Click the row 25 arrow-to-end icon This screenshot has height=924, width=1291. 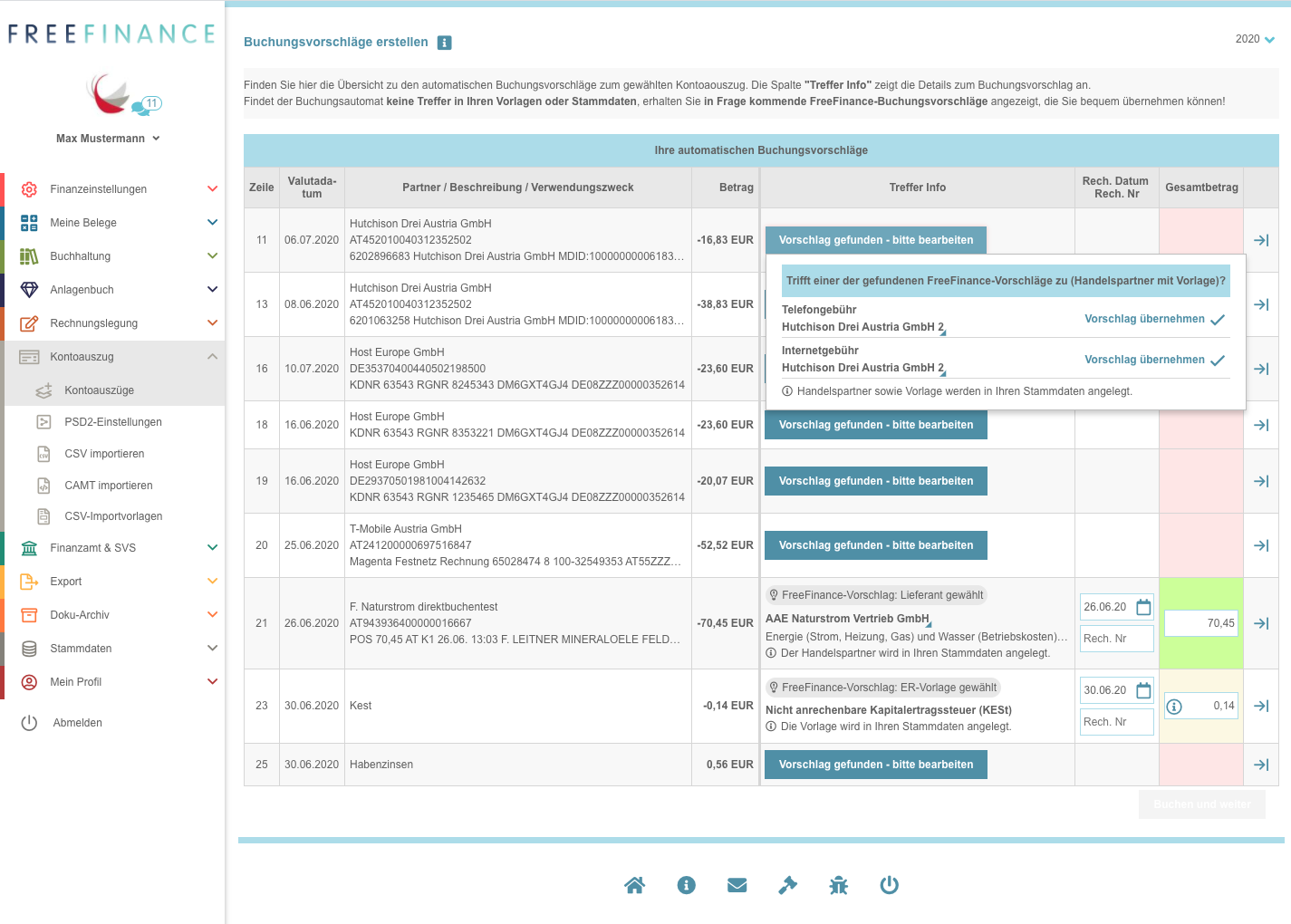click(x=1261, y=765)
